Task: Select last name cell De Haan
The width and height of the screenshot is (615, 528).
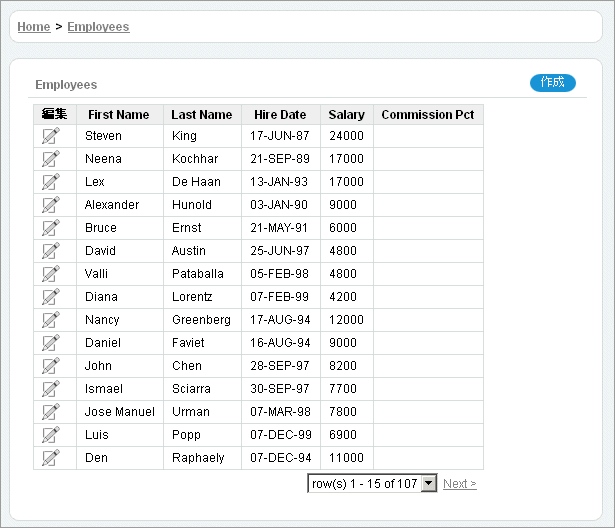Action: (x=197, y=182)
